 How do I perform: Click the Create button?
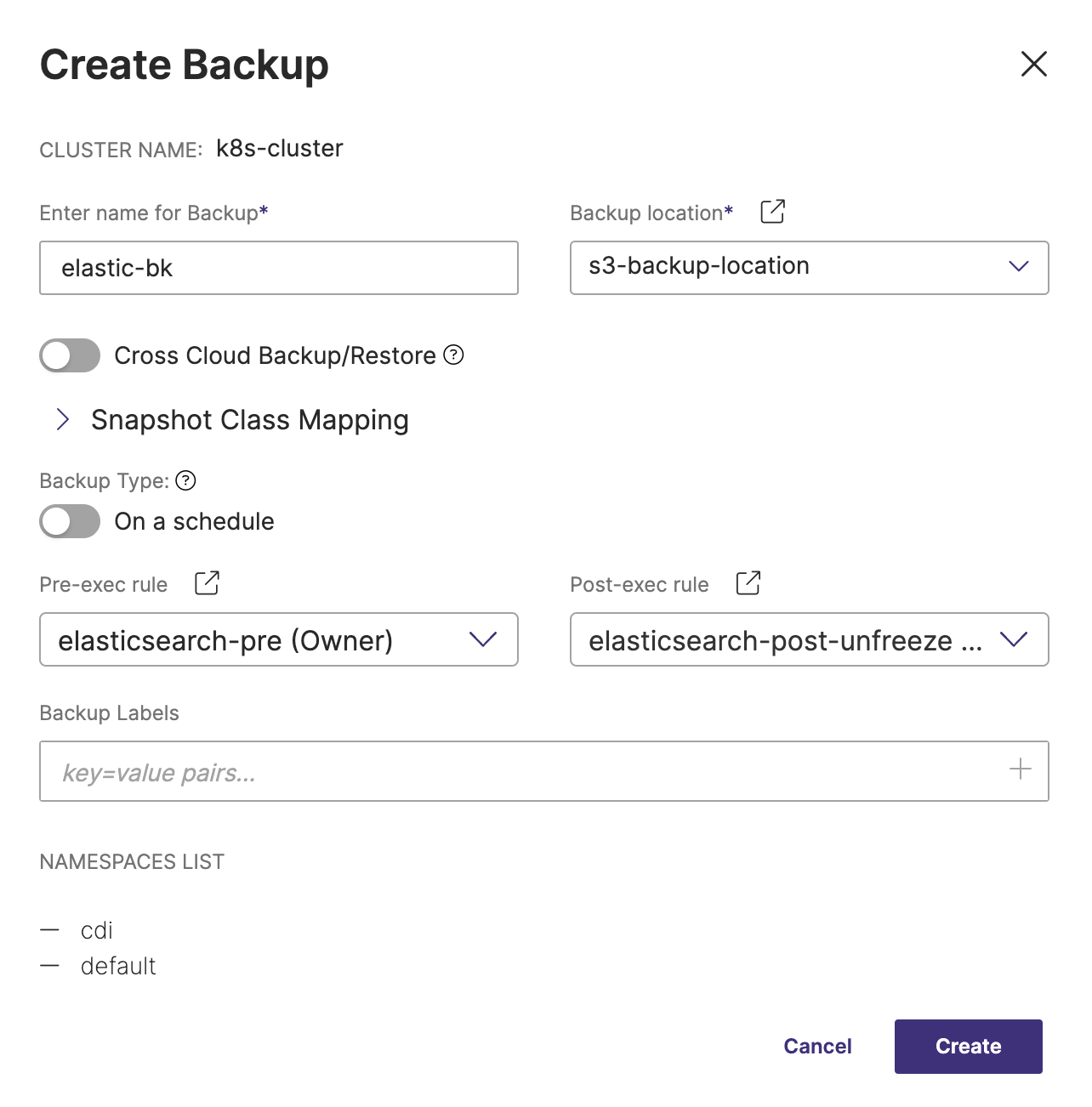coord(968,1046)
